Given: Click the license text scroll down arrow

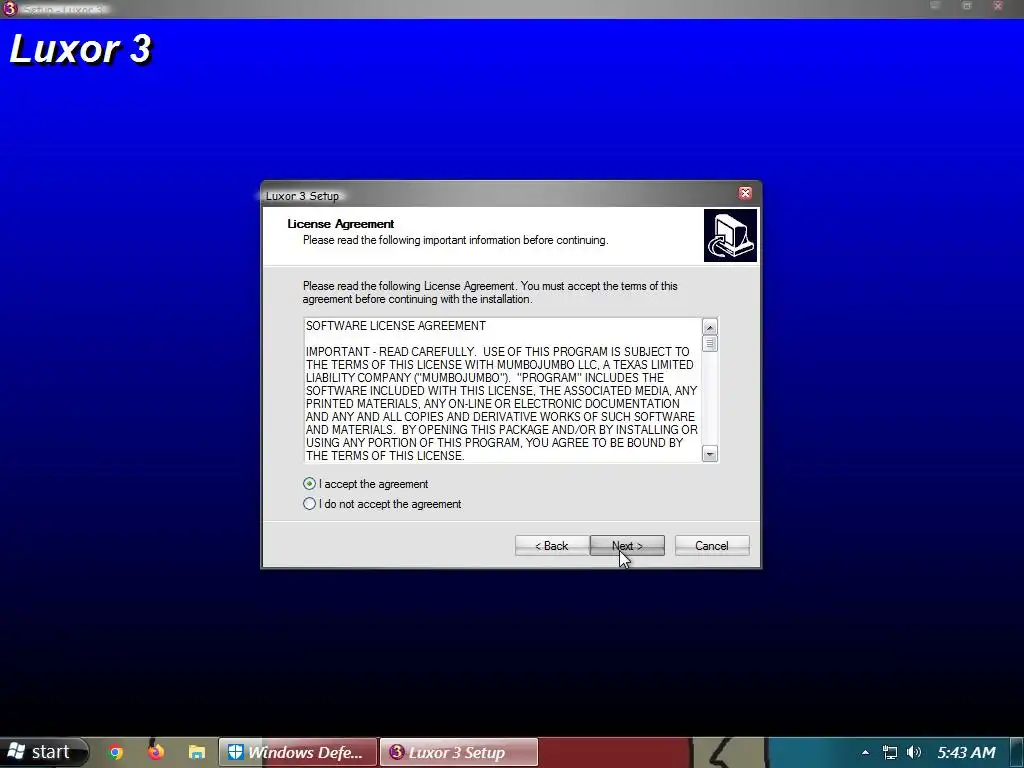Looking at the screenshot, I should (x=710, y=454).
